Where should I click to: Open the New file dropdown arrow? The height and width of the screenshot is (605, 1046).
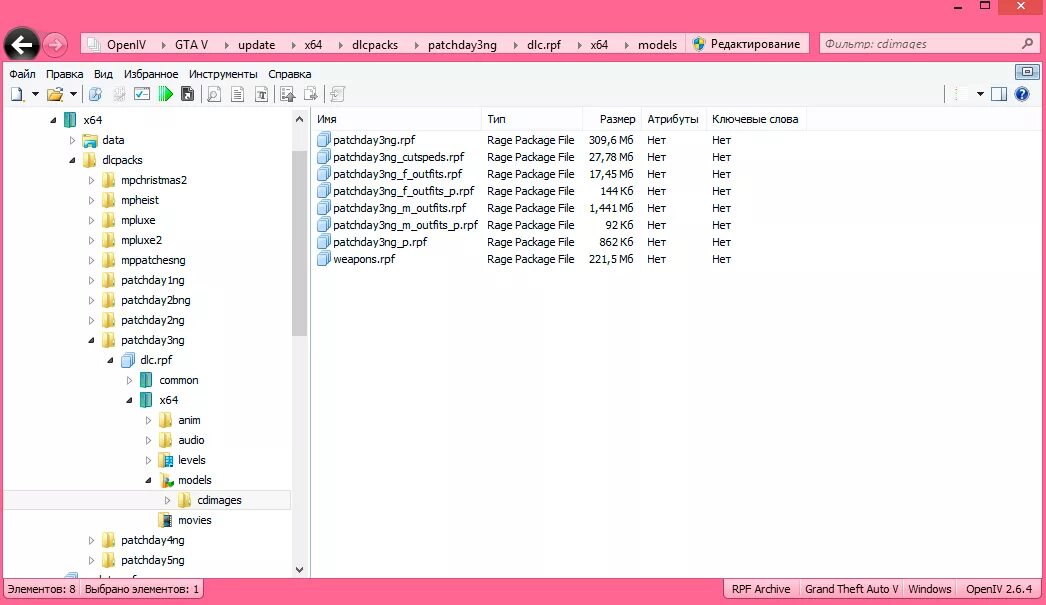35,94
